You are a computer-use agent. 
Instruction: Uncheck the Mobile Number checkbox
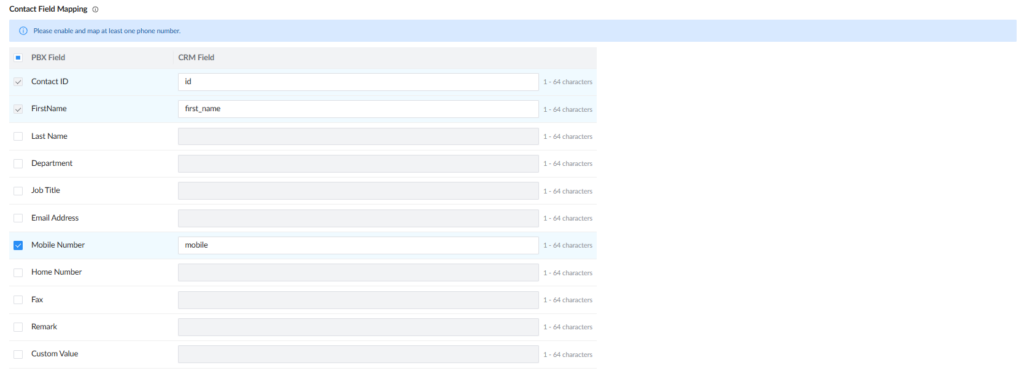(x=18, y=245)
